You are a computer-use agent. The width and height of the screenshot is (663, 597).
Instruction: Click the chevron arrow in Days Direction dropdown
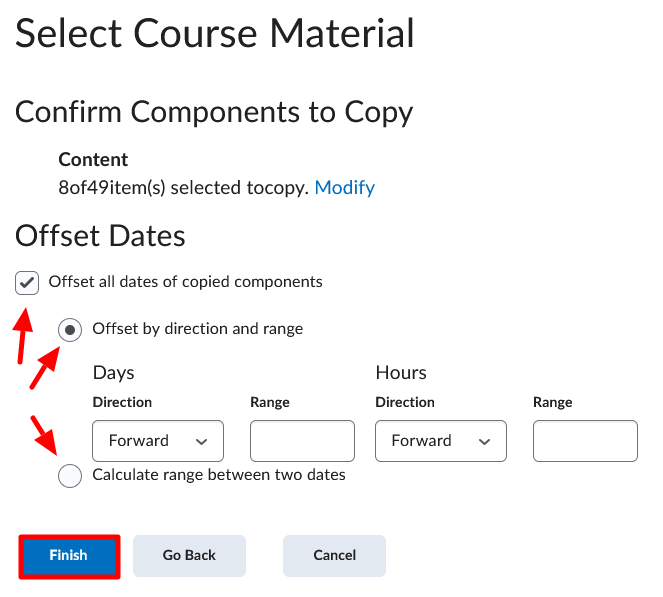point(201,442)
